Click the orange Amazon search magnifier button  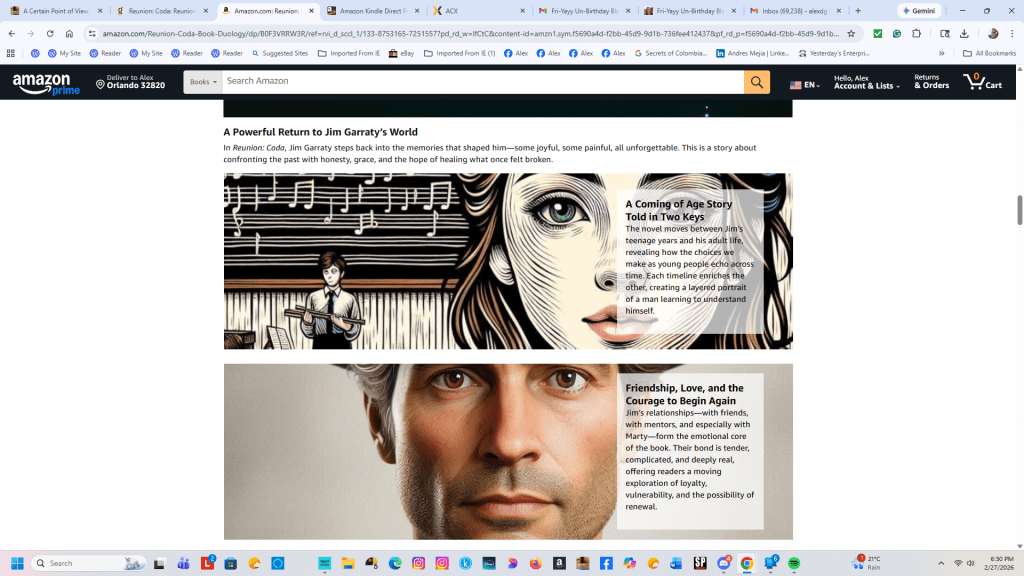[x=757, y=82]
